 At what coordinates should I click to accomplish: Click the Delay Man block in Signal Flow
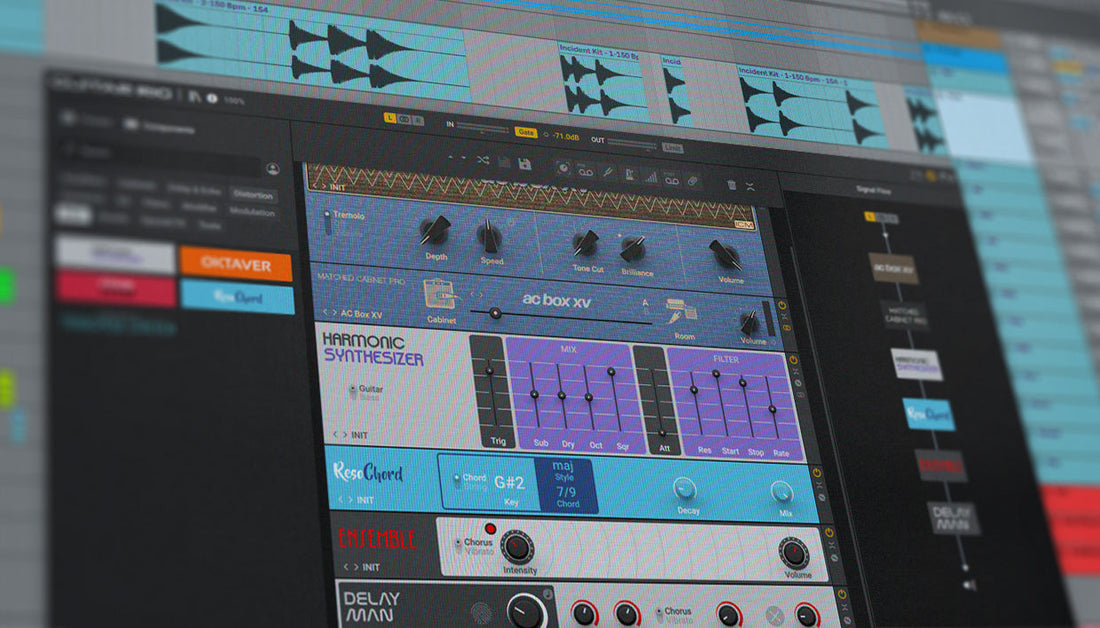(x=953, y=518)
